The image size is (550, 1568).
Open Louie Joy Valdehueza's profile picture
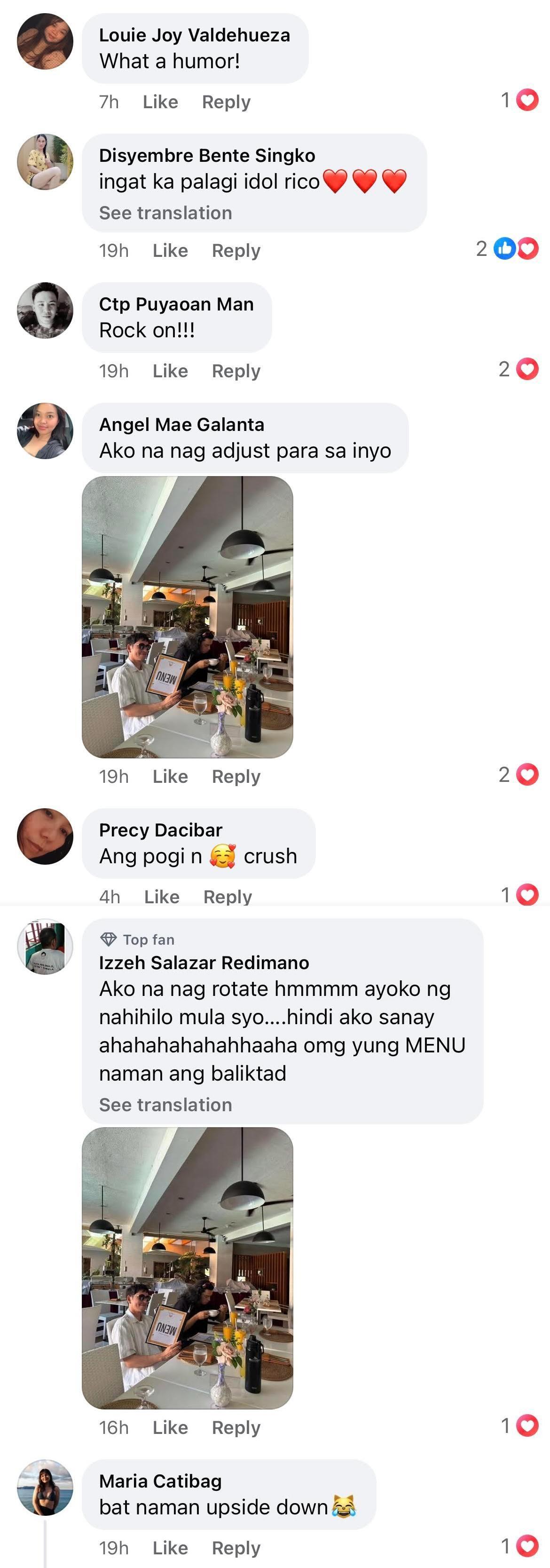45,41
